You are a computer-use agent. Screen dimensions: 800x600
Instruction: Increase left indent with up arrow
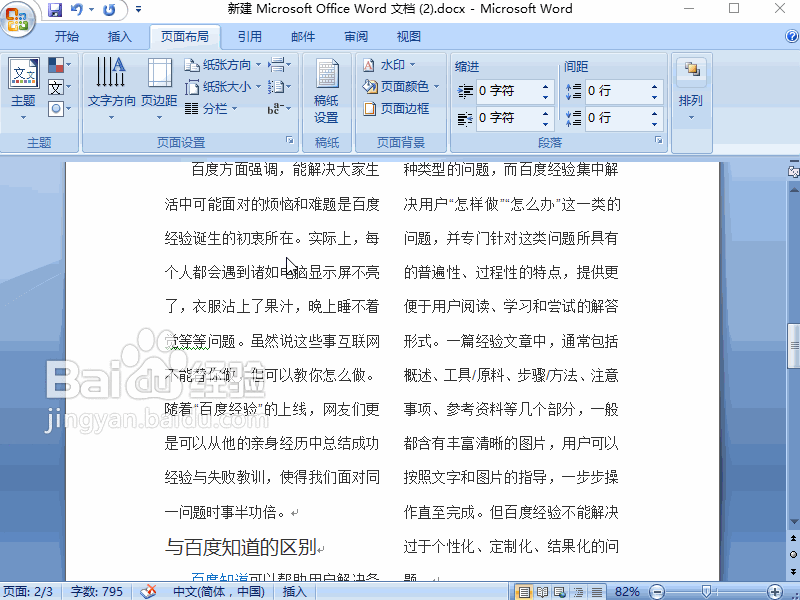[x=545, y=86]
